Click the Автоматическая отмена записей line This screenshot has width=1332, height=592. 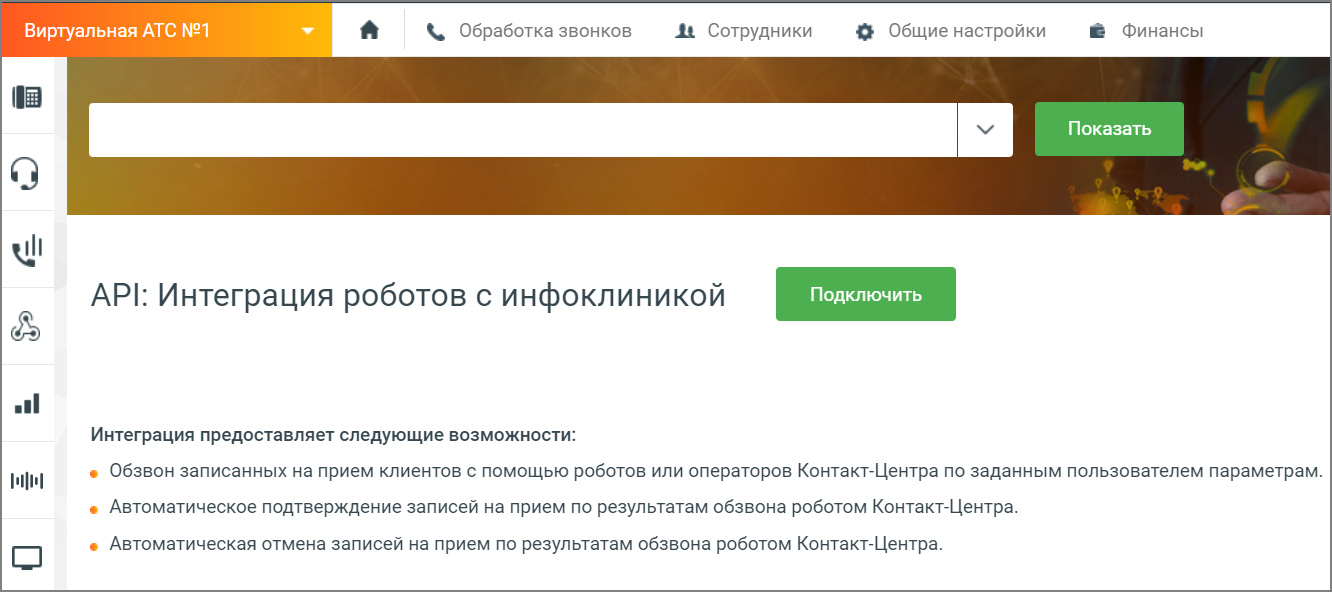pos(526,545)
